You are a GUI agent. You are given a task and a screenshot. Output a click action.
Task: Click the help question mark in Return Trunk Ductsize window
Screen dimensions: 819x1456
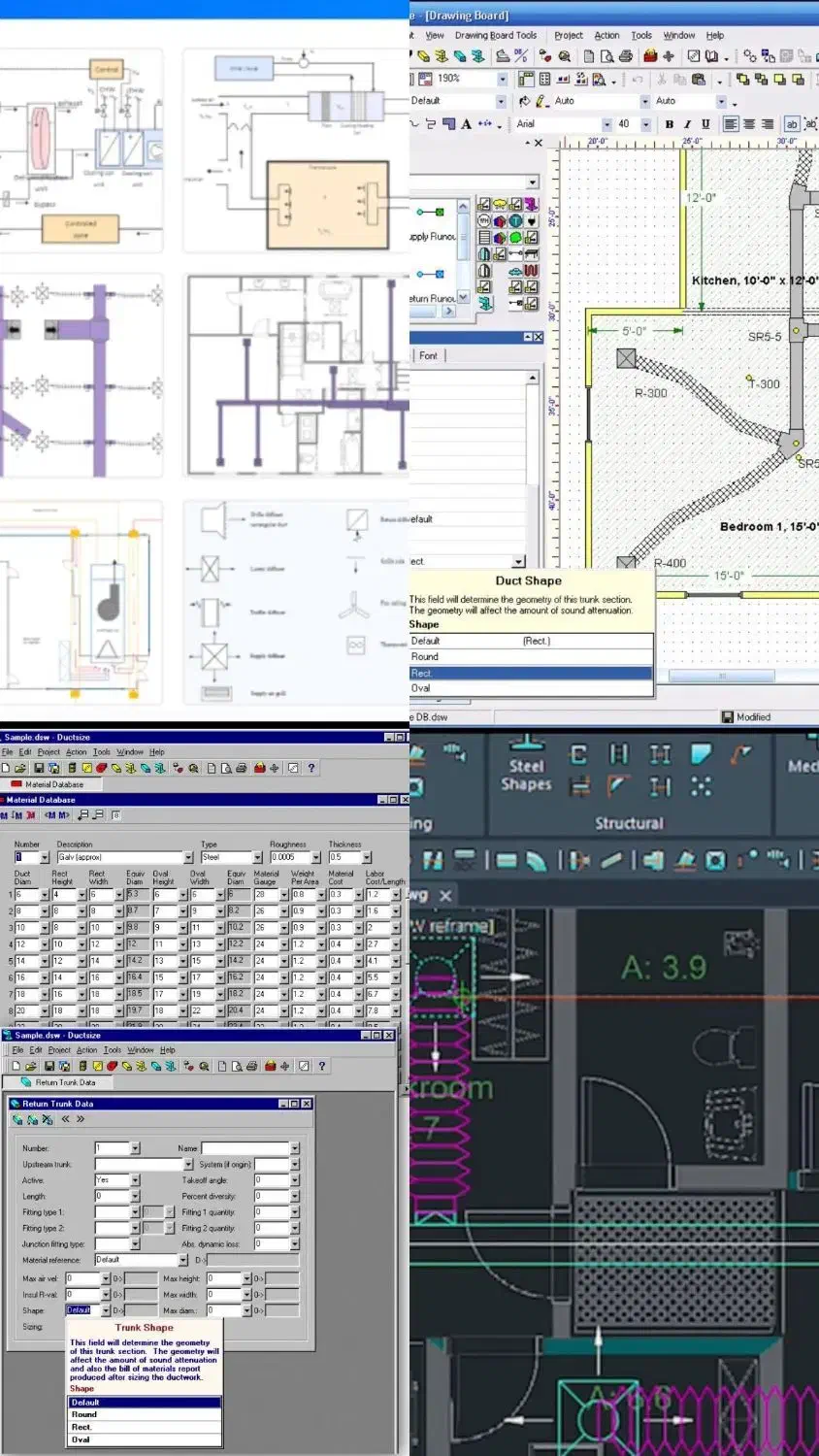pyautogui.click(x=322, y=1066)
